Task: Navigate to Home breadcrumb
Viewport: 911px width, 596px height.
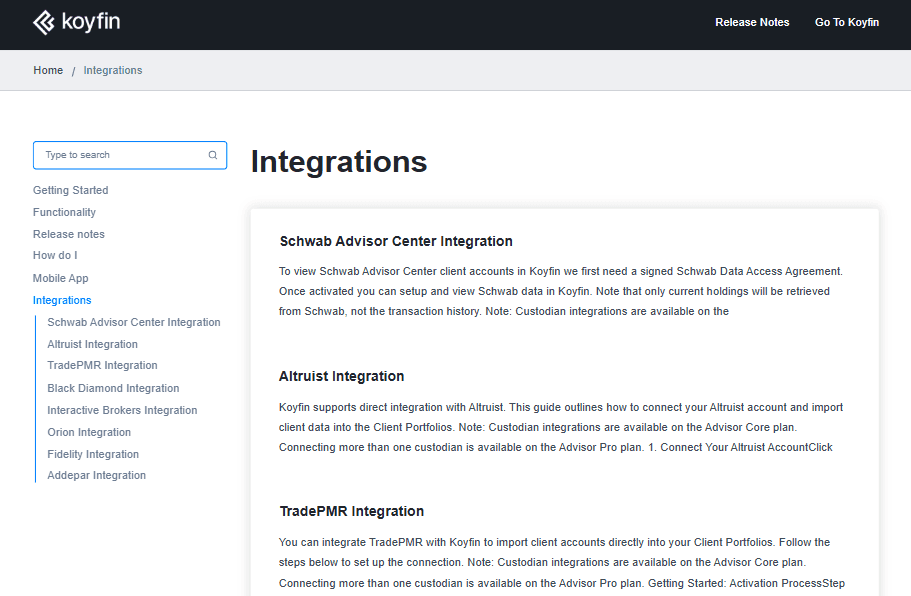Action: 48,70
